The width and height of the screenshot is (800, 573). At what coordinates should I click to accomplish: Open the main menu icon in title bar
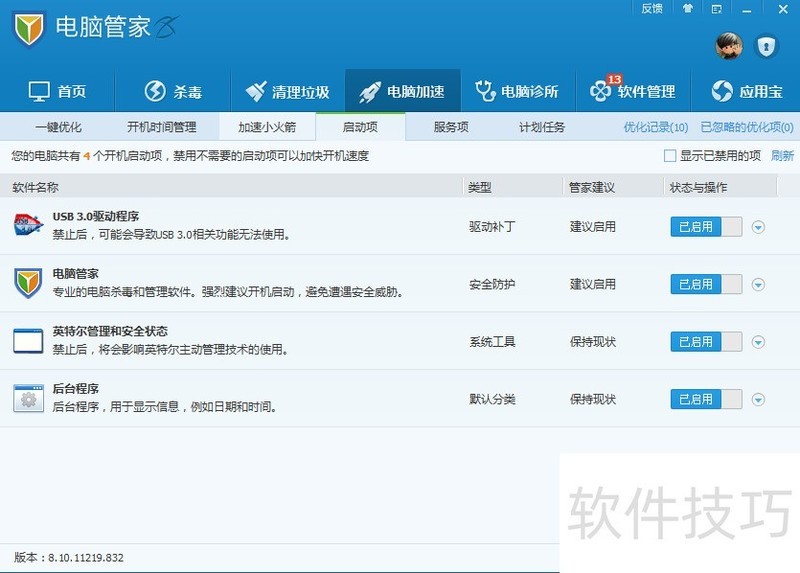point(716,9)
